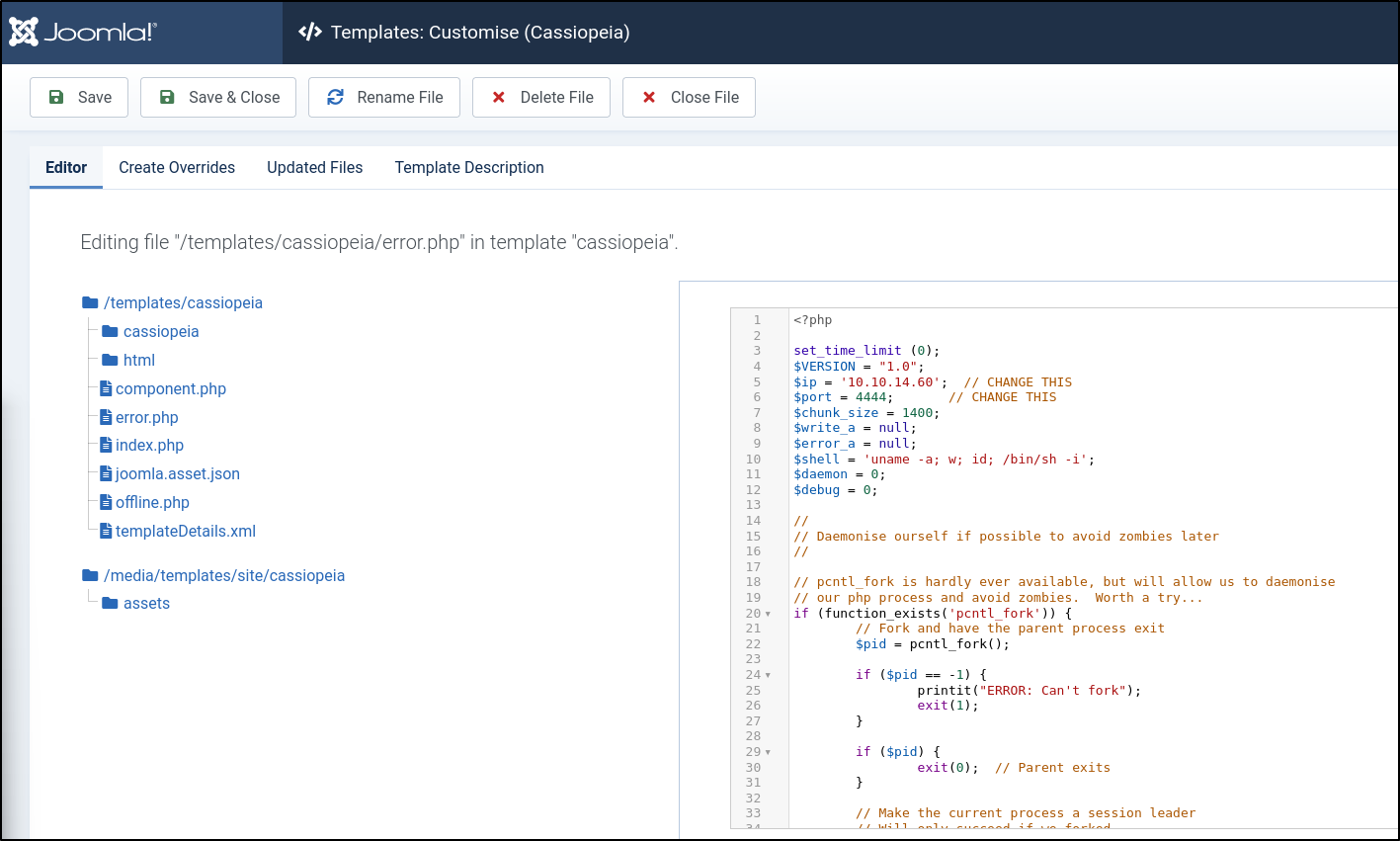View the Template Description tab
This screenshot has width=1400, height=841.
(469, 167)
